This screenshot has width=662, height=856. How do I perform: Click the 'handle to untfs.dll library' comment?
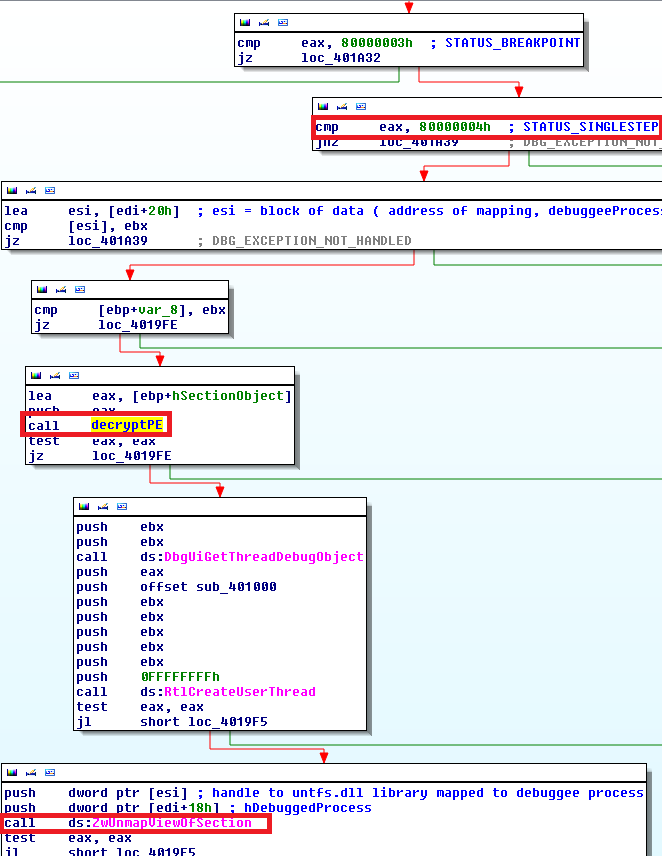tap(421, 793)
